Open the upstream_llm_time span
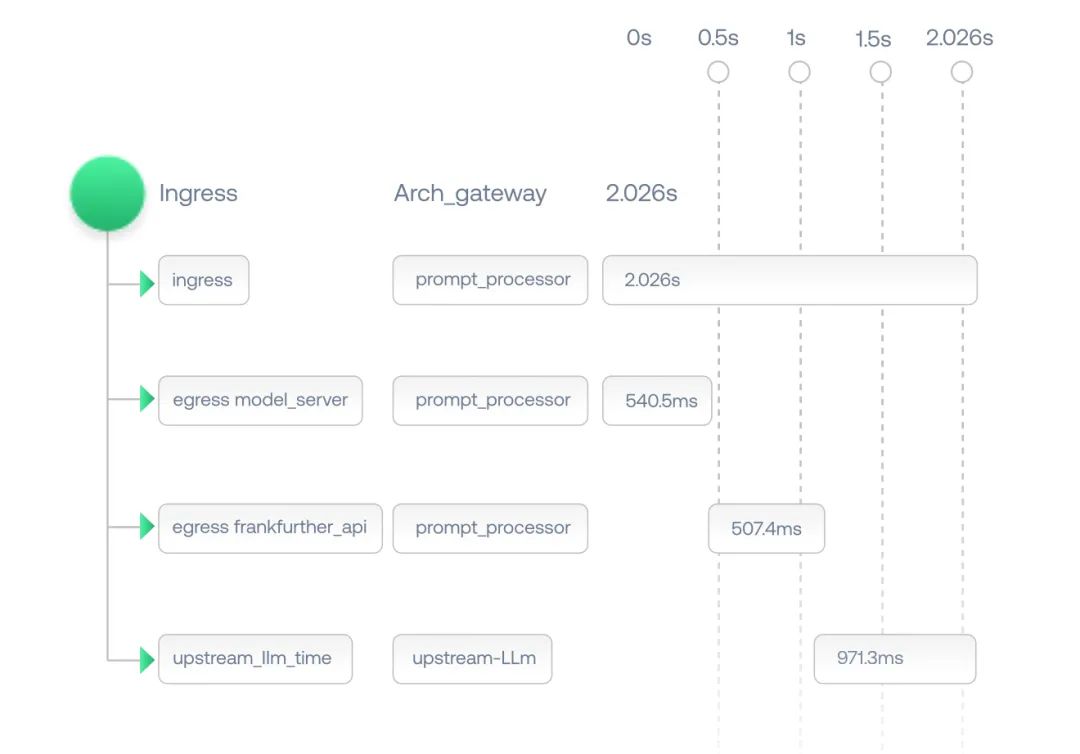 (x=256, y=659)
